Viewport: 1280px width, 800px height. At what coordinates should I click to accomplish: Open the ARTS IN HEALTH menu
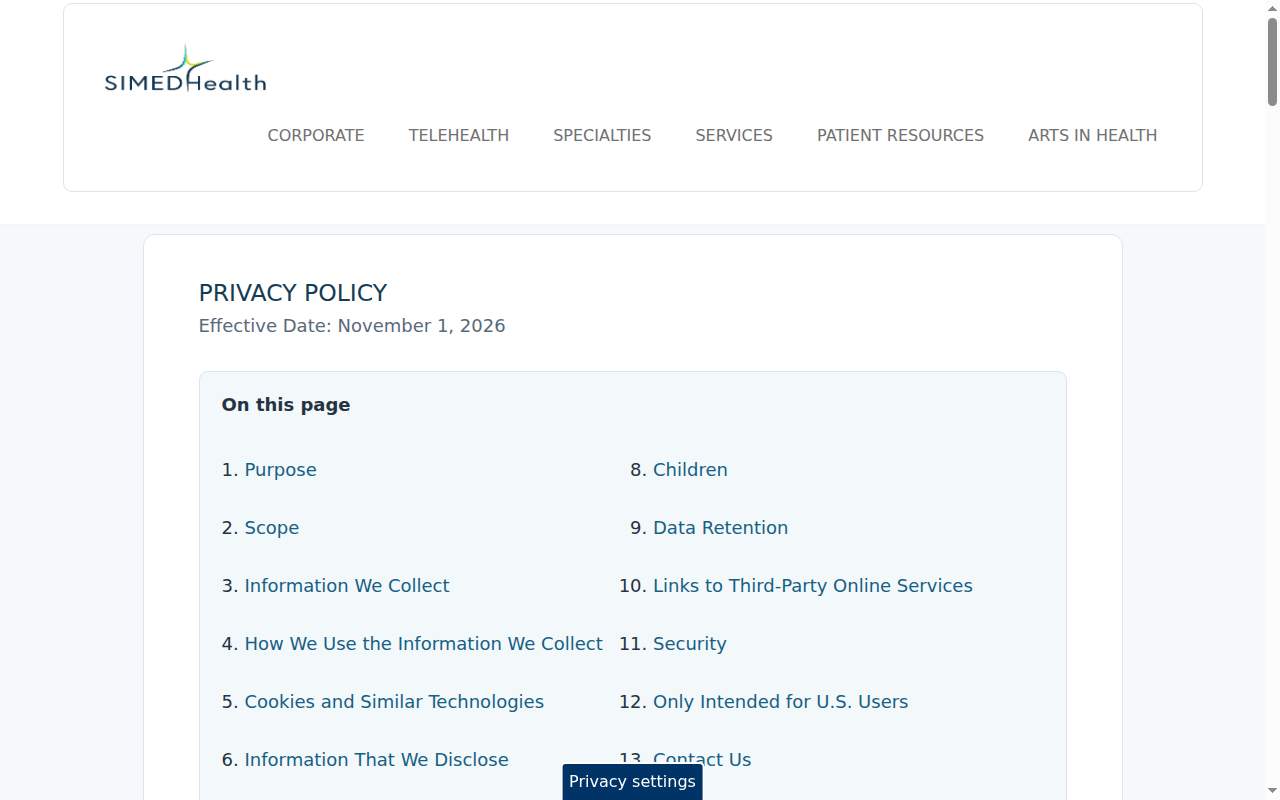pyautogui.click(x=1092, y=135)
